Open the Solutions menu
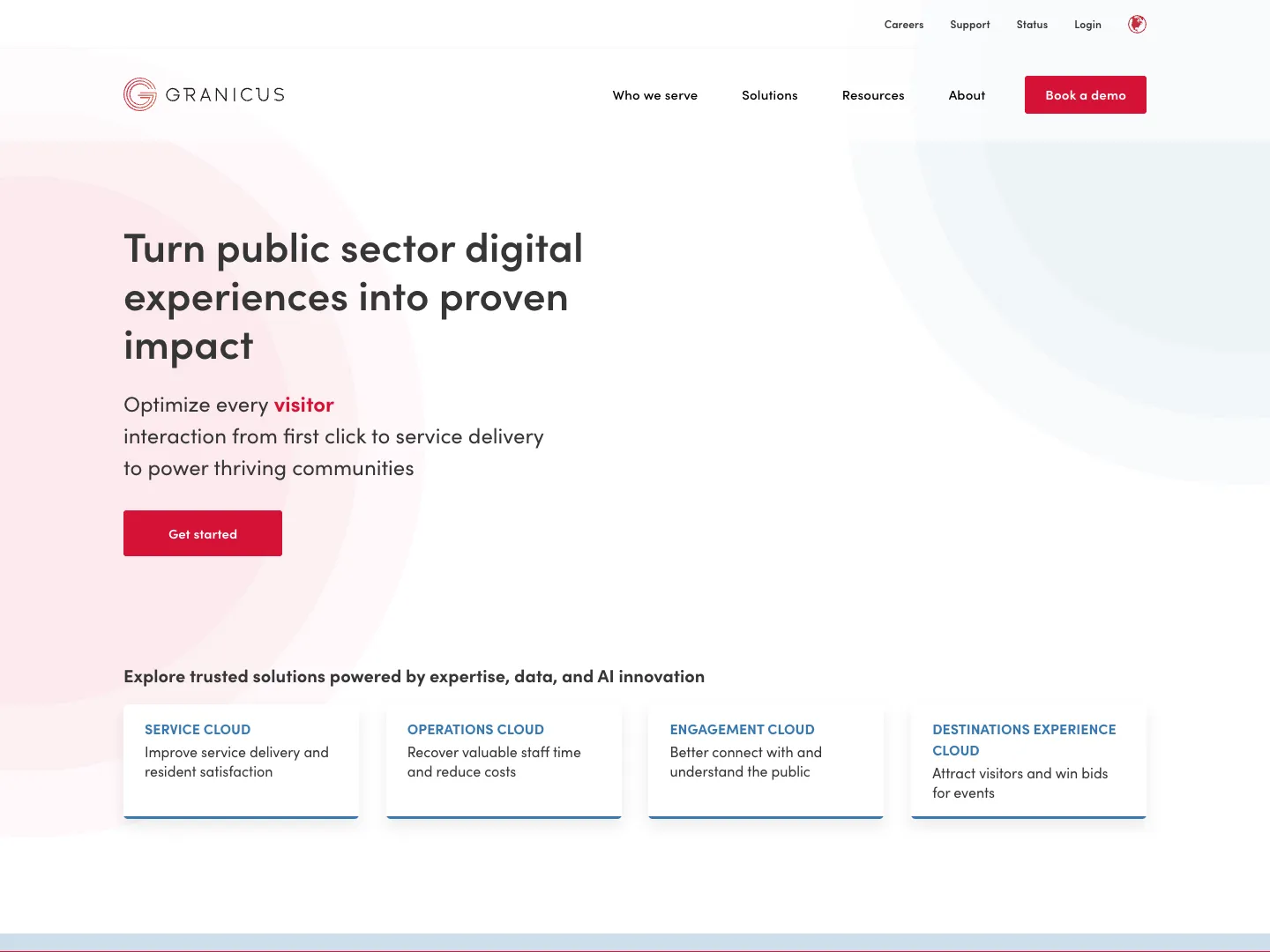The width and height of the screenshot is (1270, 952). [x=770, y=95]
